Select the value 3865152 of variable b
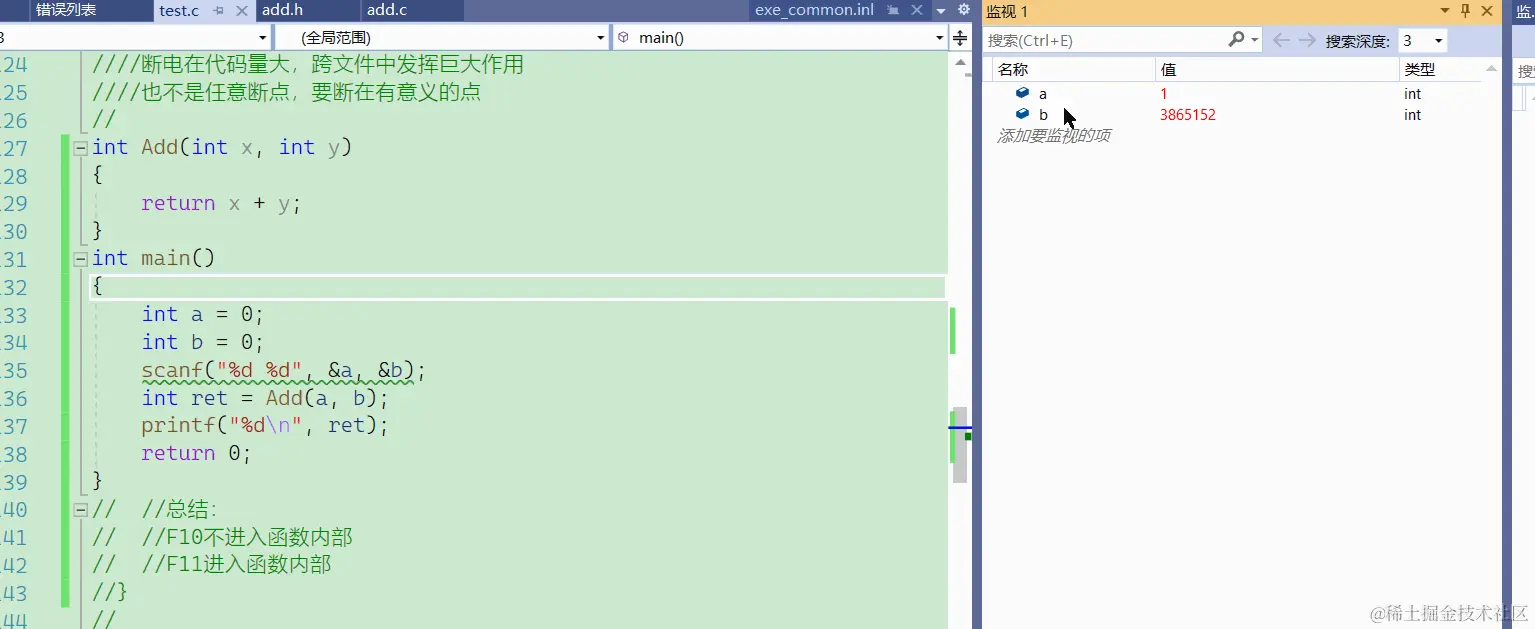Viewport: 1535px width, 629px height. coord(1187,114)
